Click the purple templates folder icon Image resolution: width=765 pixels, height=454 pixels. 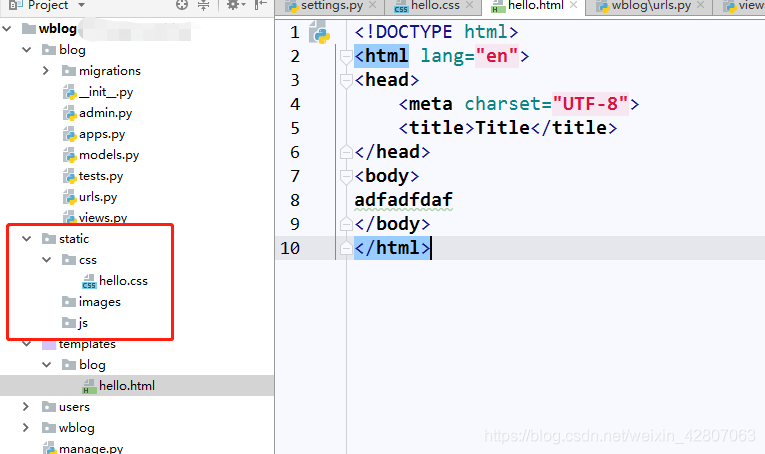[49, 345]
